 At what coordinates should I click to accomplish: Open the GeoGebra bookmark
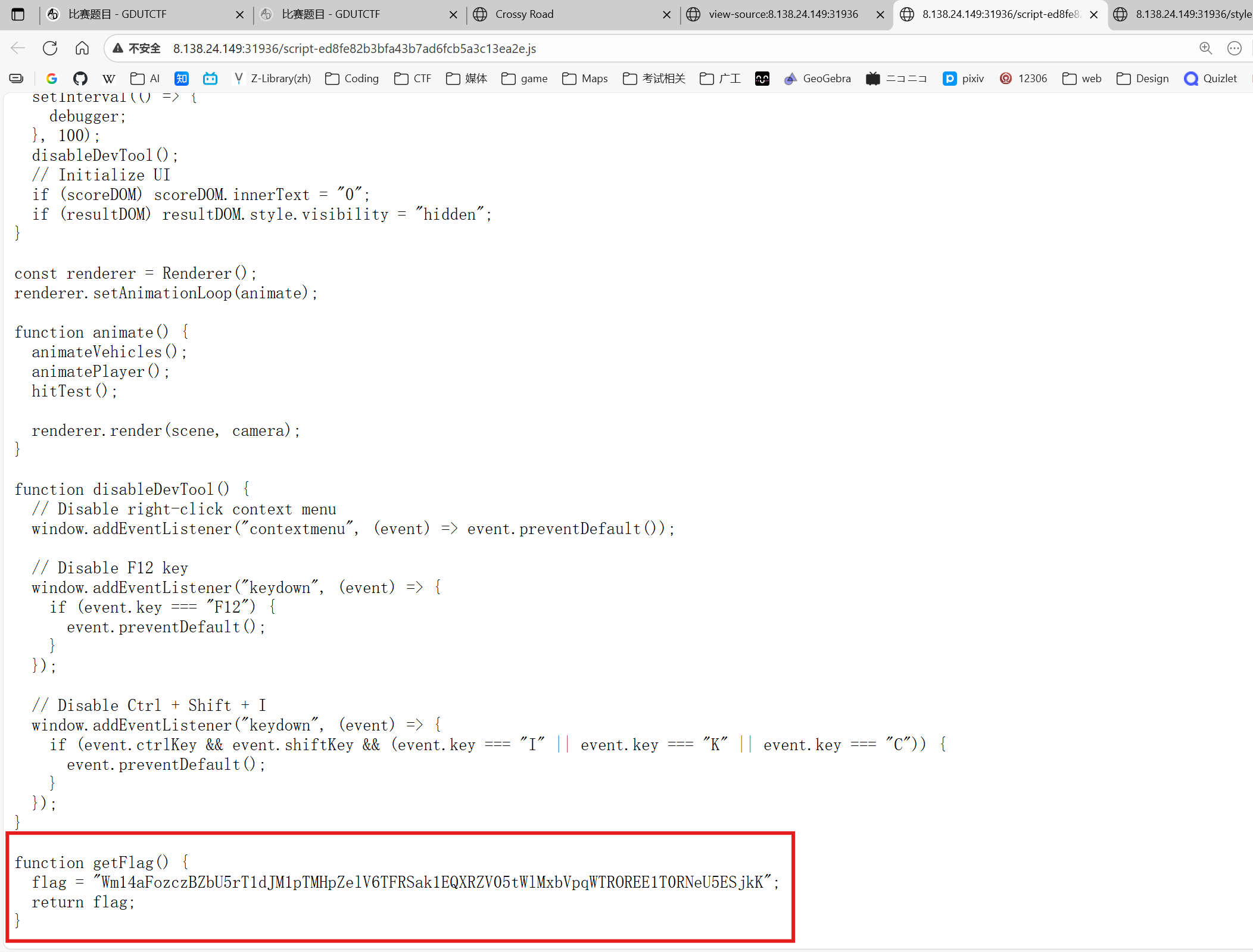[818, 79]
